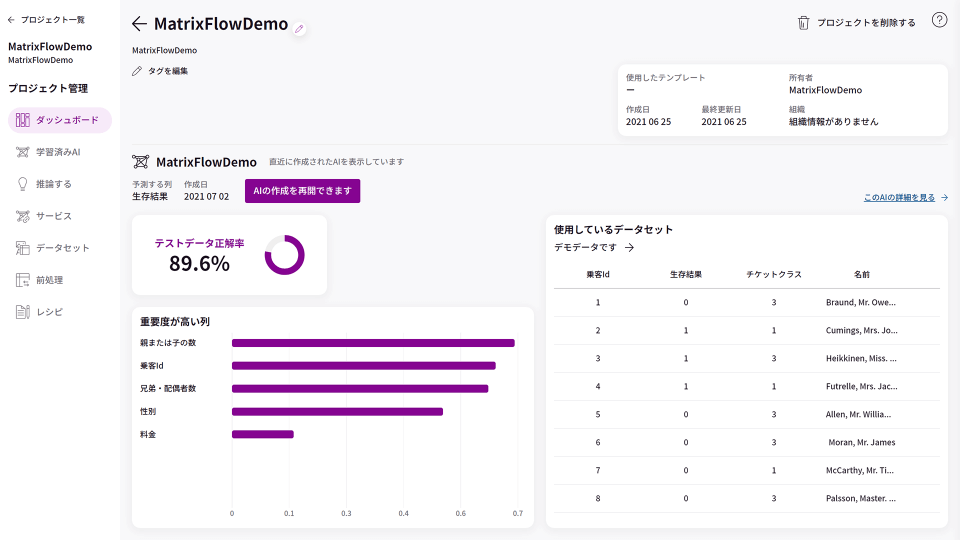Click the AI network icon beside the MatrixFlowDemo heading
This screenshot has width=960, height=540.
(x=140, y=162)
